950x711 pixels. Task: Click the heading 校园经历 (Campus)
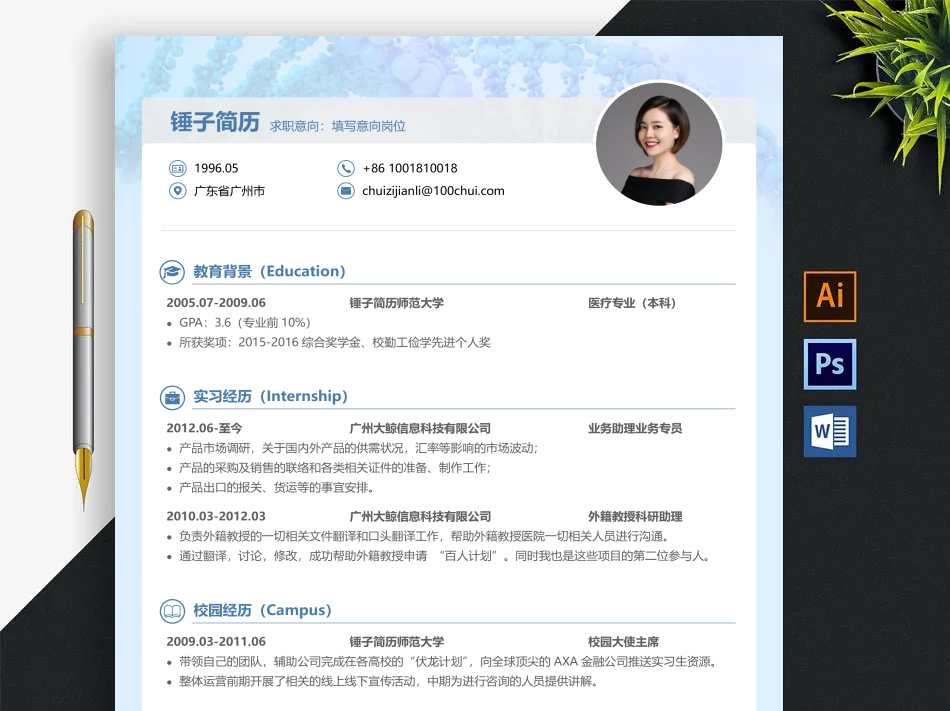point(262,610)
